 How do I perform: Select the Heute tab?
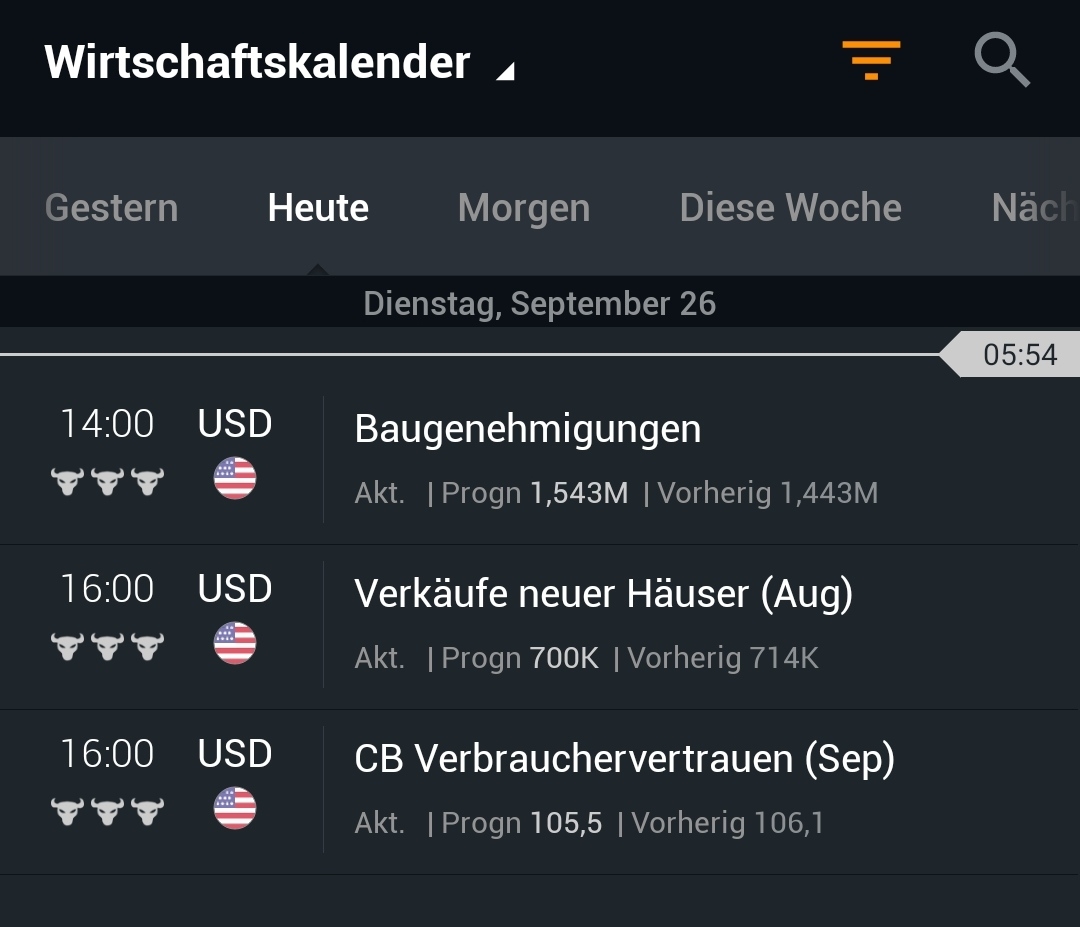[x=318, y=208]
